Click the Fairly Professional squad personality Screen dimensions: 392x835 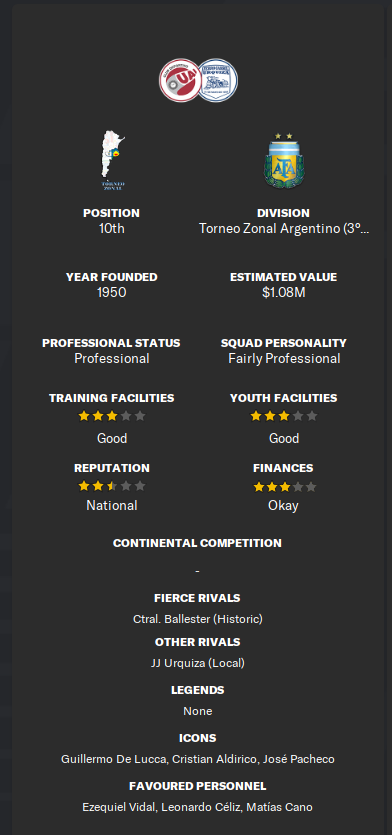[x=284, y=358]
